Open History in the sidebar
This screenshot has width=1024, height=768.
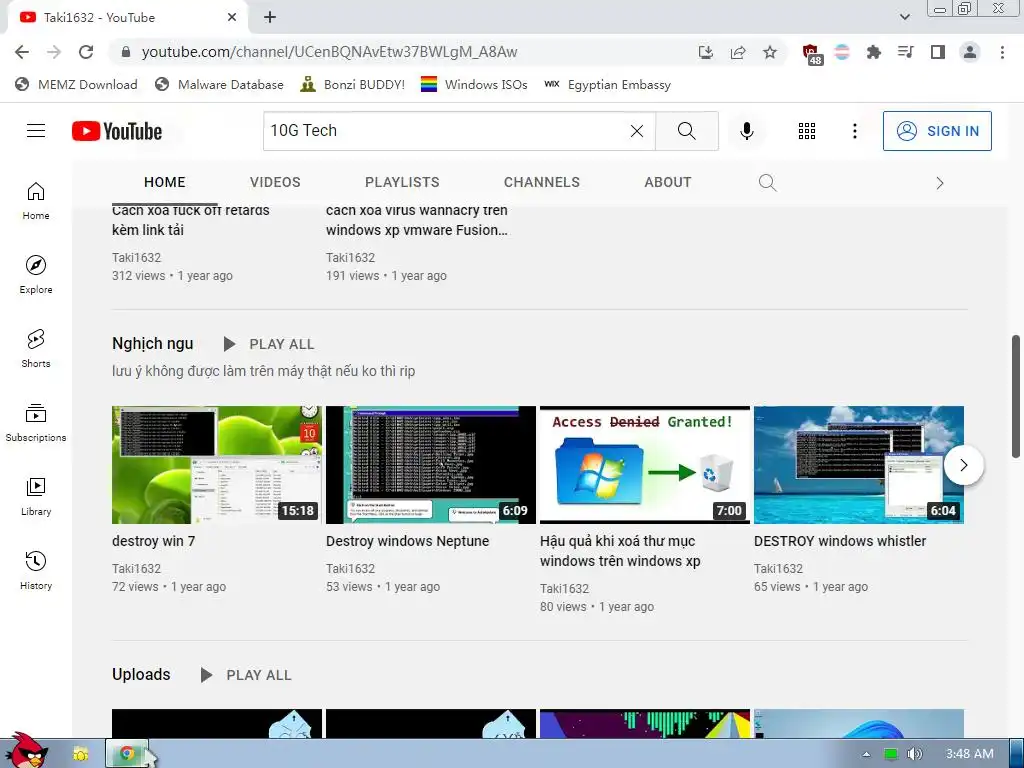(x=36, y=571)
